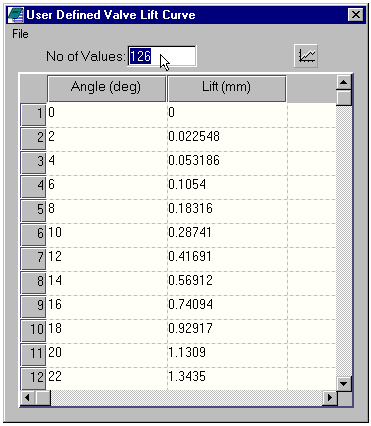Click the horizontal scrollbar left arrow
The width and height of the screenshot is (371, 426).
pos(27,397)
